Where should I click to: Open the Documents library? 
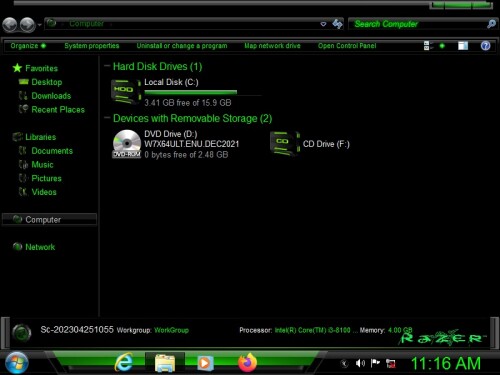pyautogui.click(x=52, y=151)
